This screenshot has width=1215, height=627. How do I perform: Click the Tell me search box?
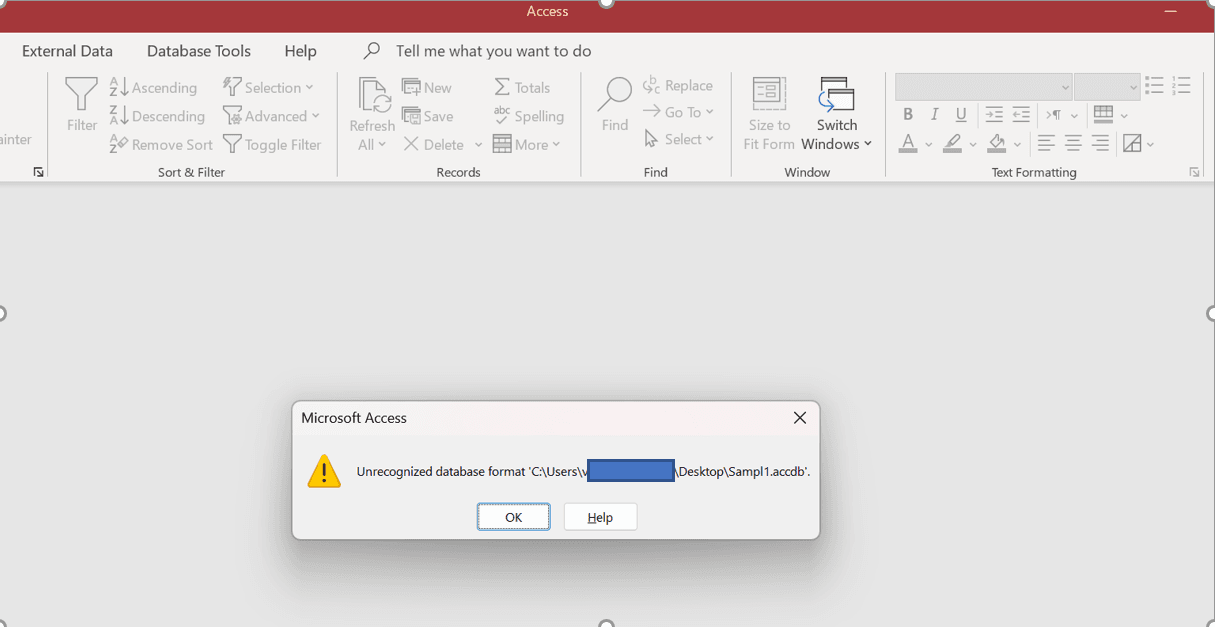[493, 51]
